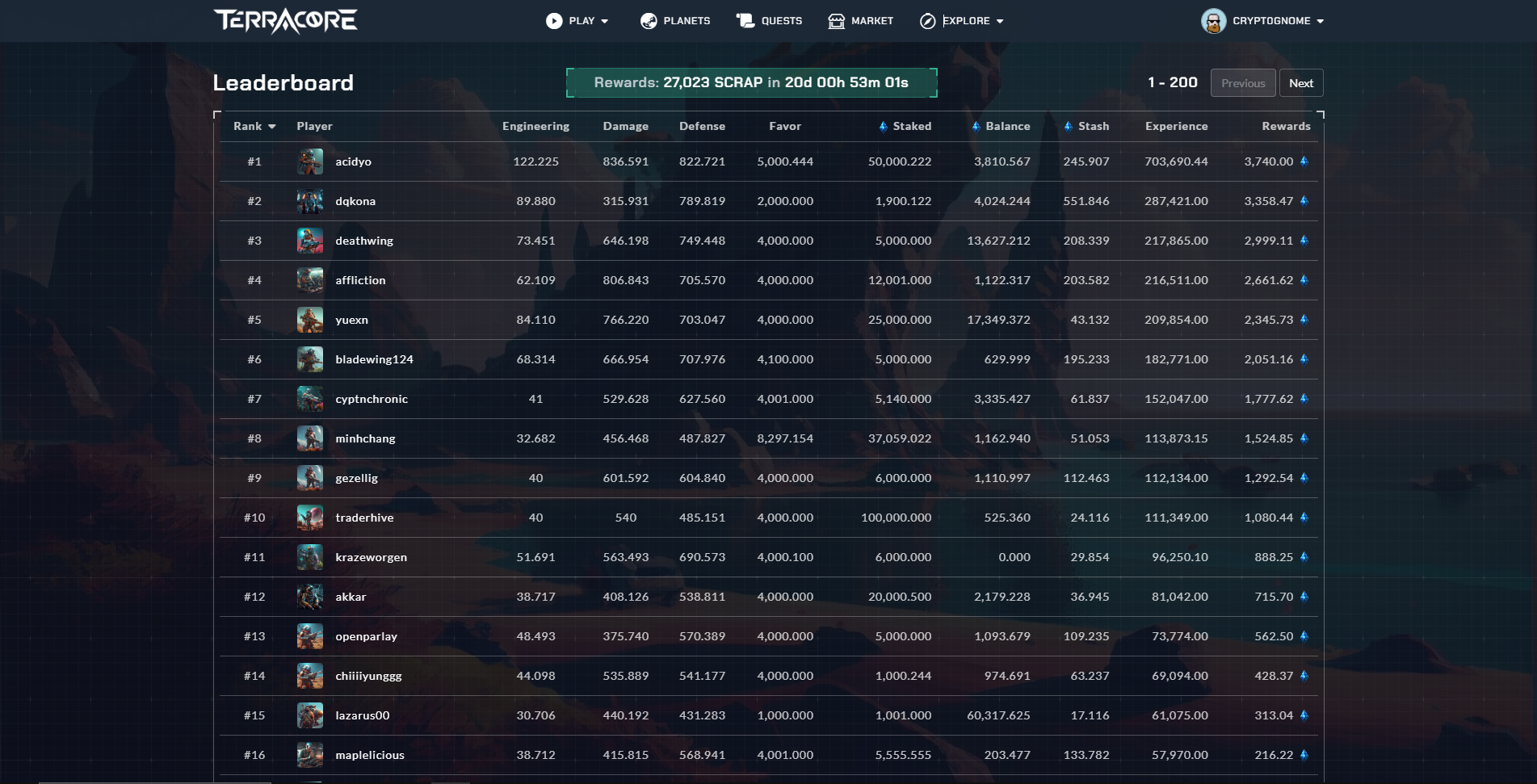Click krazeworgen's avatar thumbnail
The width and height of the screenshot is (1537, 784).
tap(310, 557)
